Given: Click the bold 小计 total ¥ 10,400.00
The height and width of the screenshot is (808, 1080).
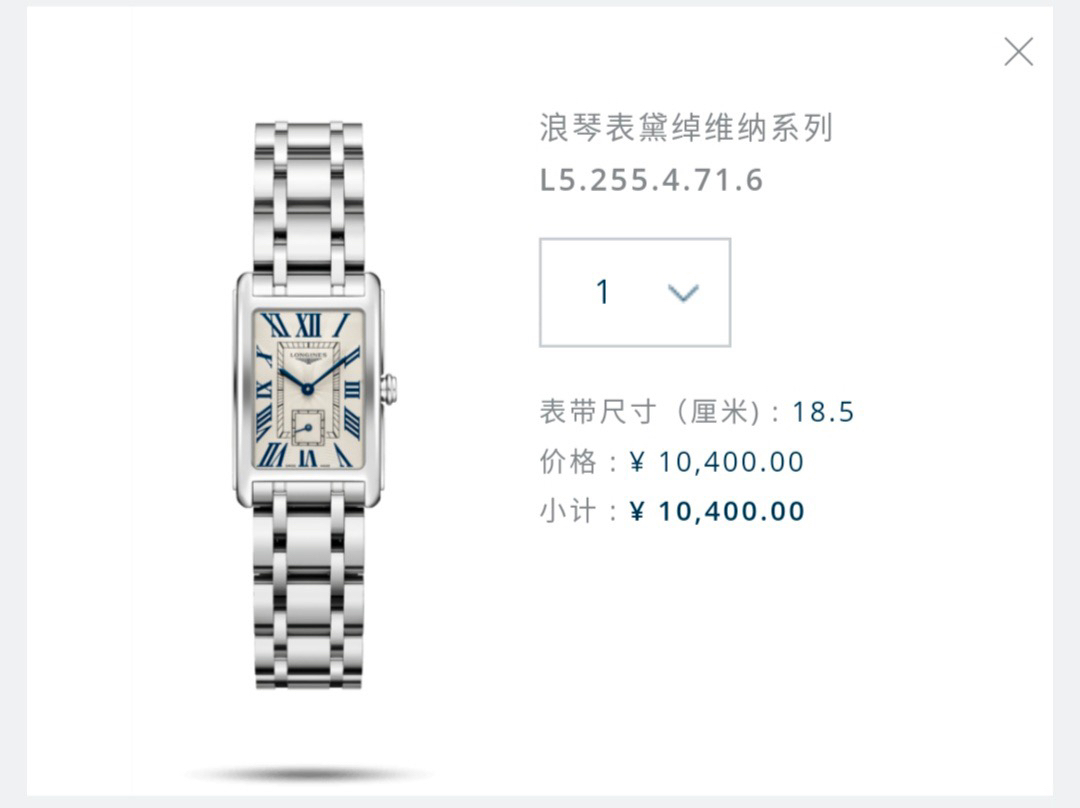Looking at the screenshot, I should coord(717,512).
